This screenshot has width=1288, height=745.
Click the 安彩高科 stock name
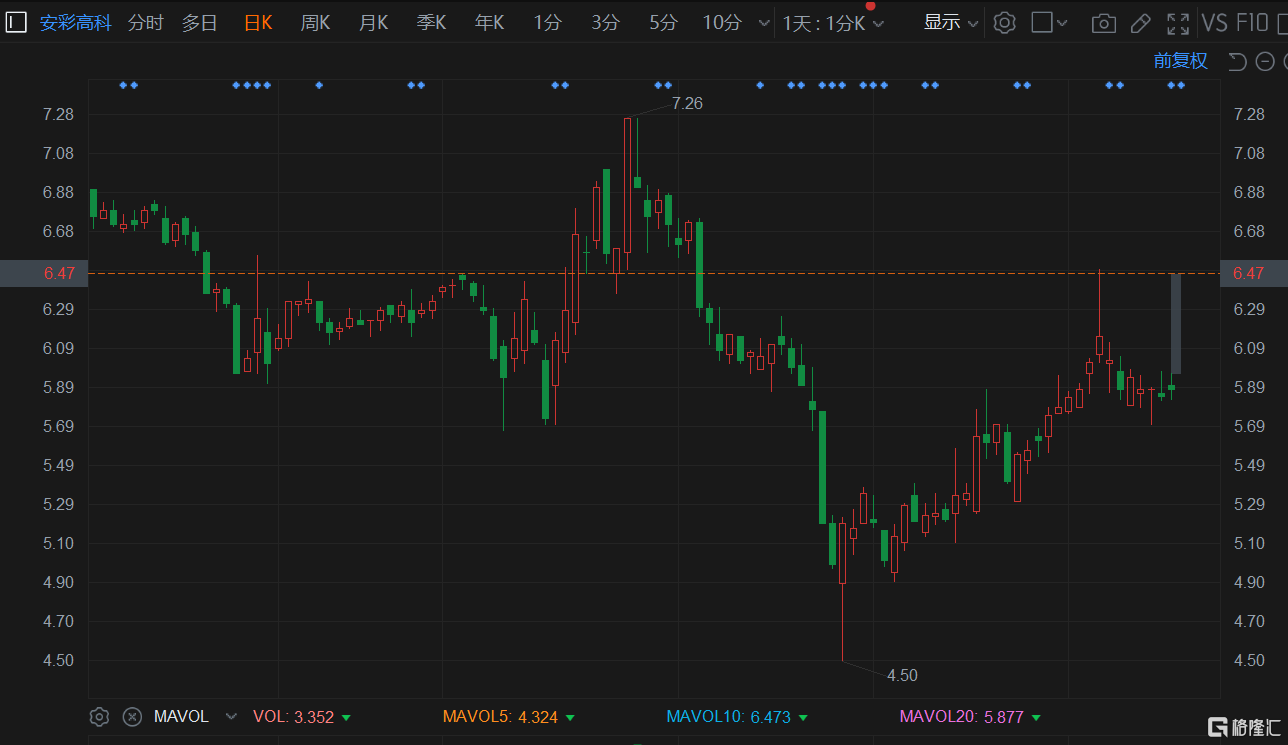click(76, 23)
